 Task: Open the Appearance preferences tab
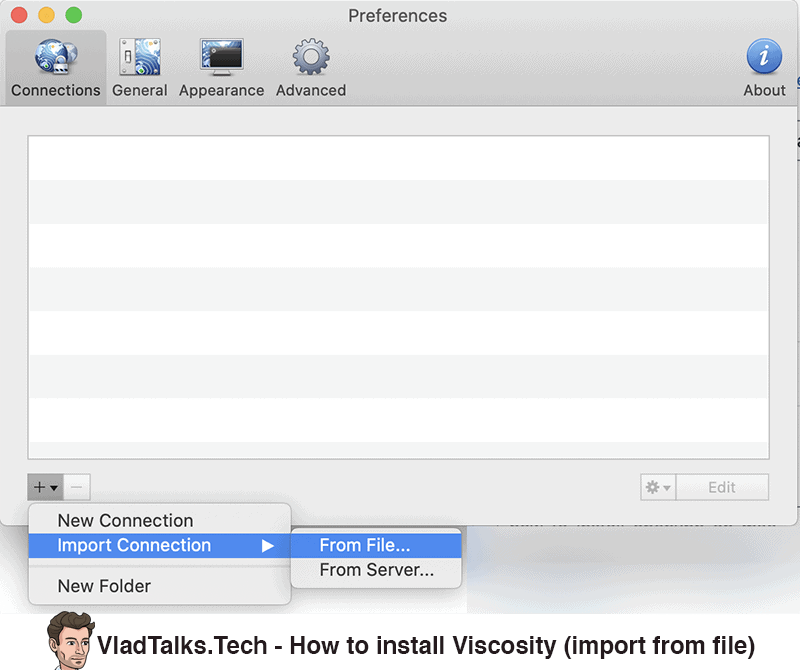[x=221, y=68]
